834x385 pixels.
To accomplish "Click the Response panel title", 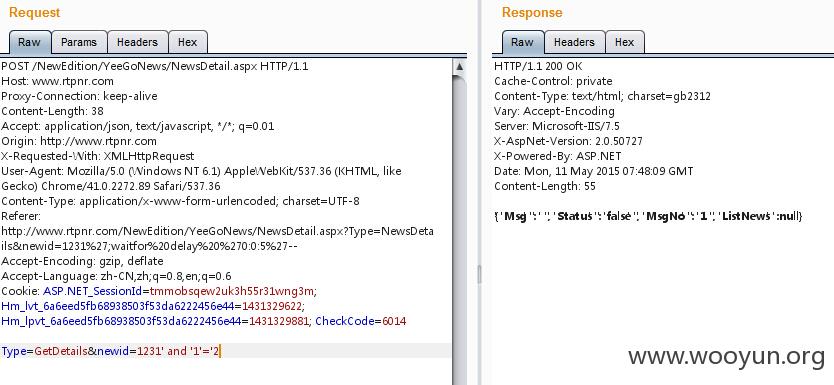I will click(x=532, y=12).
